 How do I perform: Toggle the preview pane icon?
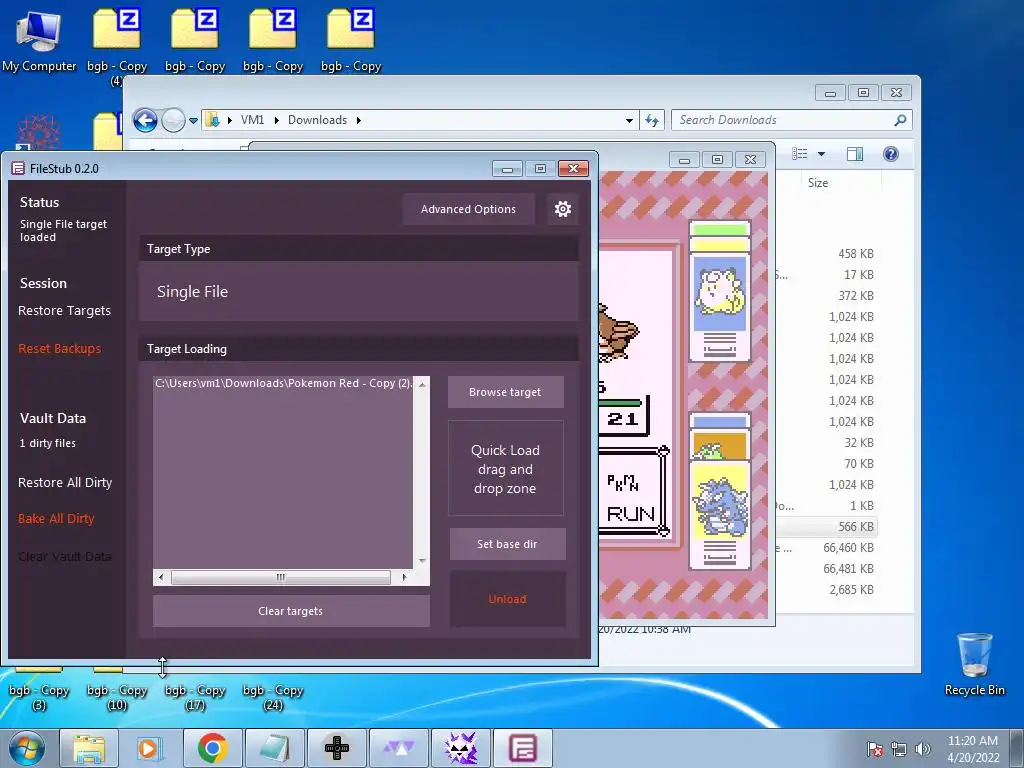tap(855, 153)
